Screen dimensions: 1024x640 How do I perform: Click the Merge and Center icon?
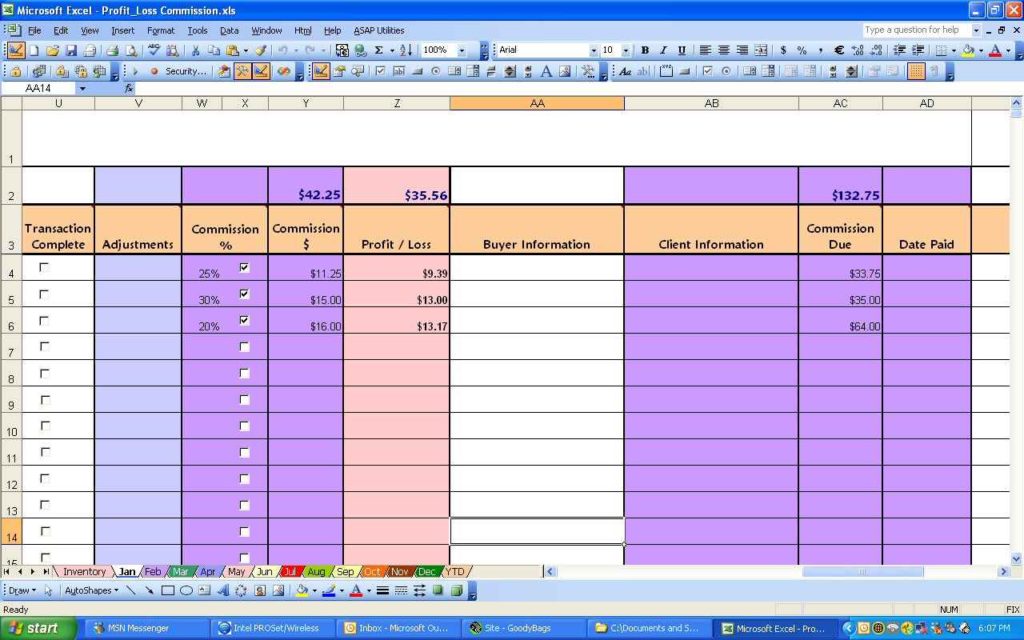click(x=761, y=50)
